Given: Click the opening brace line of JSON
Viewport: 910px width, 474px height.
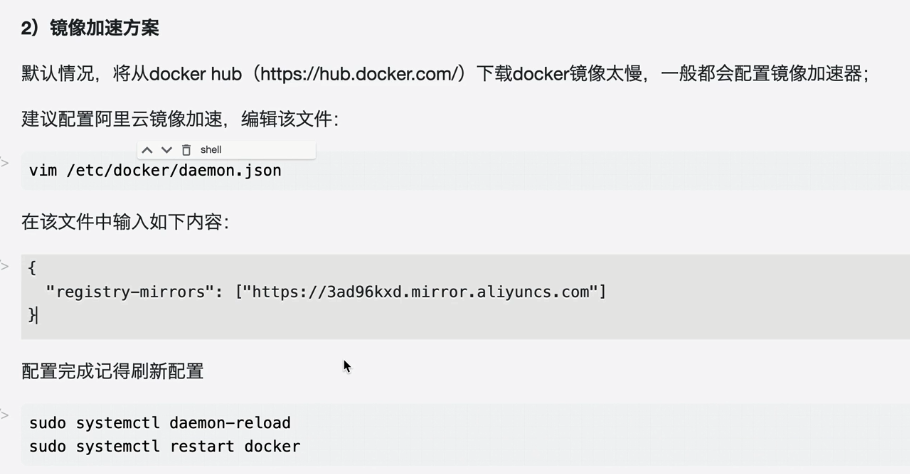Looking at the screenshot, I should click(33, 268).
